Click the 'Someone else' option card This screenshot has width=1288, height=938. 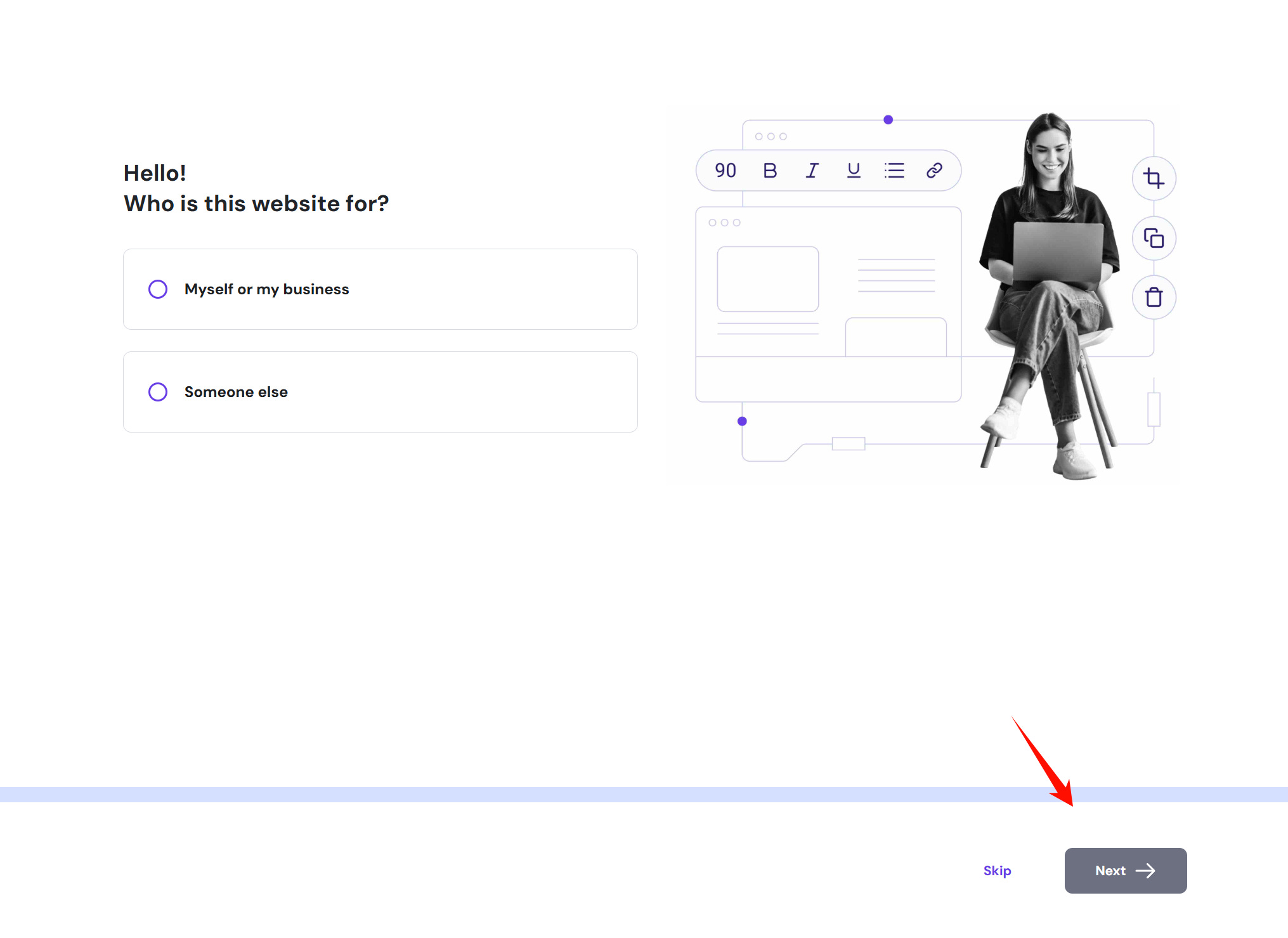coord(444,392)
